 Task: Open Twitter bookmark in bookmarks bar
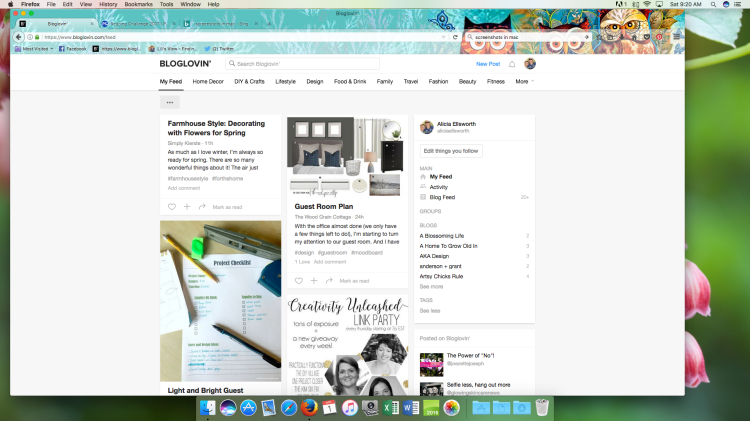(219, 49)
